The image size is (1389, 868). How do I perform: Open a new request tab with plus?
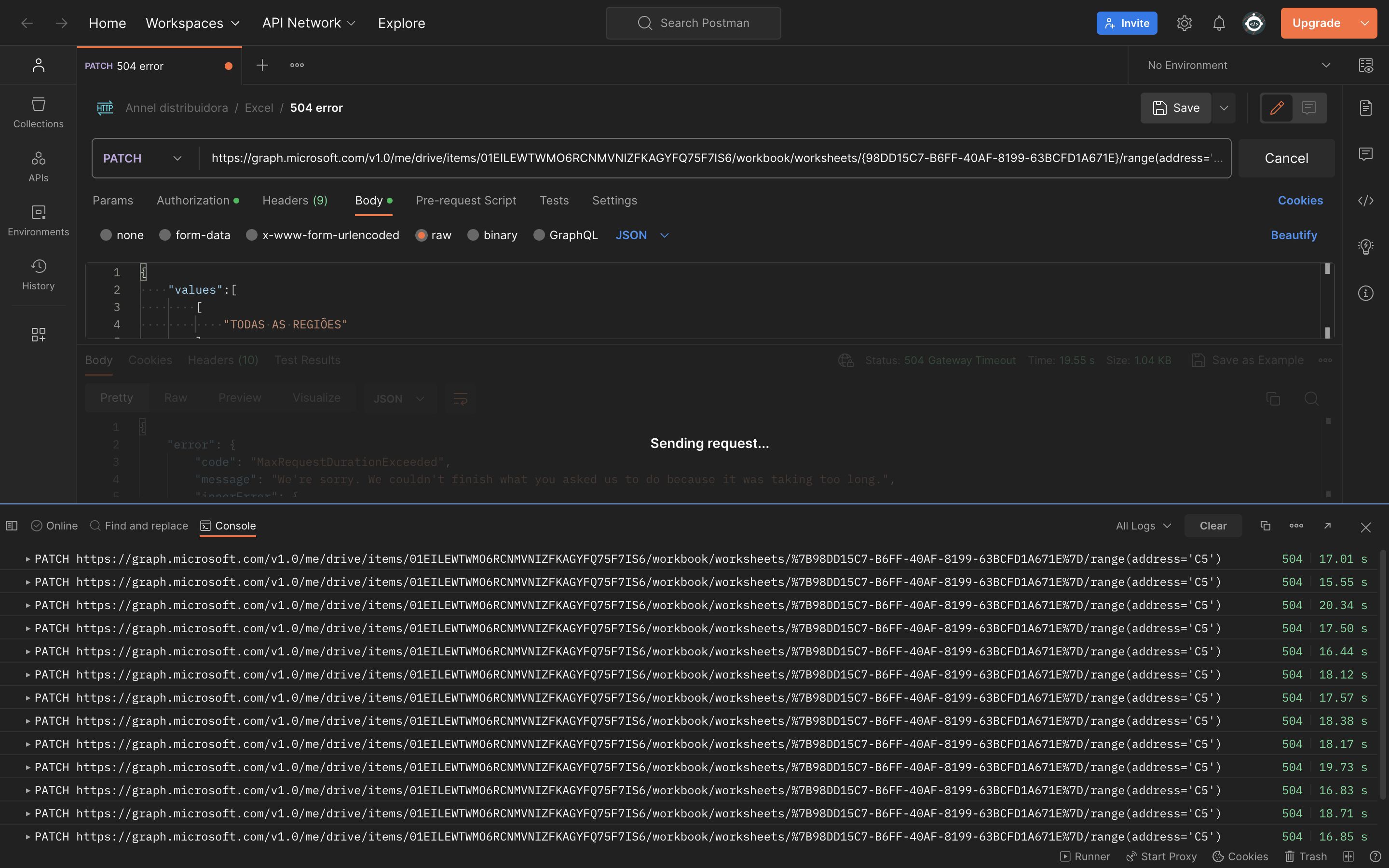click(262, 66)
